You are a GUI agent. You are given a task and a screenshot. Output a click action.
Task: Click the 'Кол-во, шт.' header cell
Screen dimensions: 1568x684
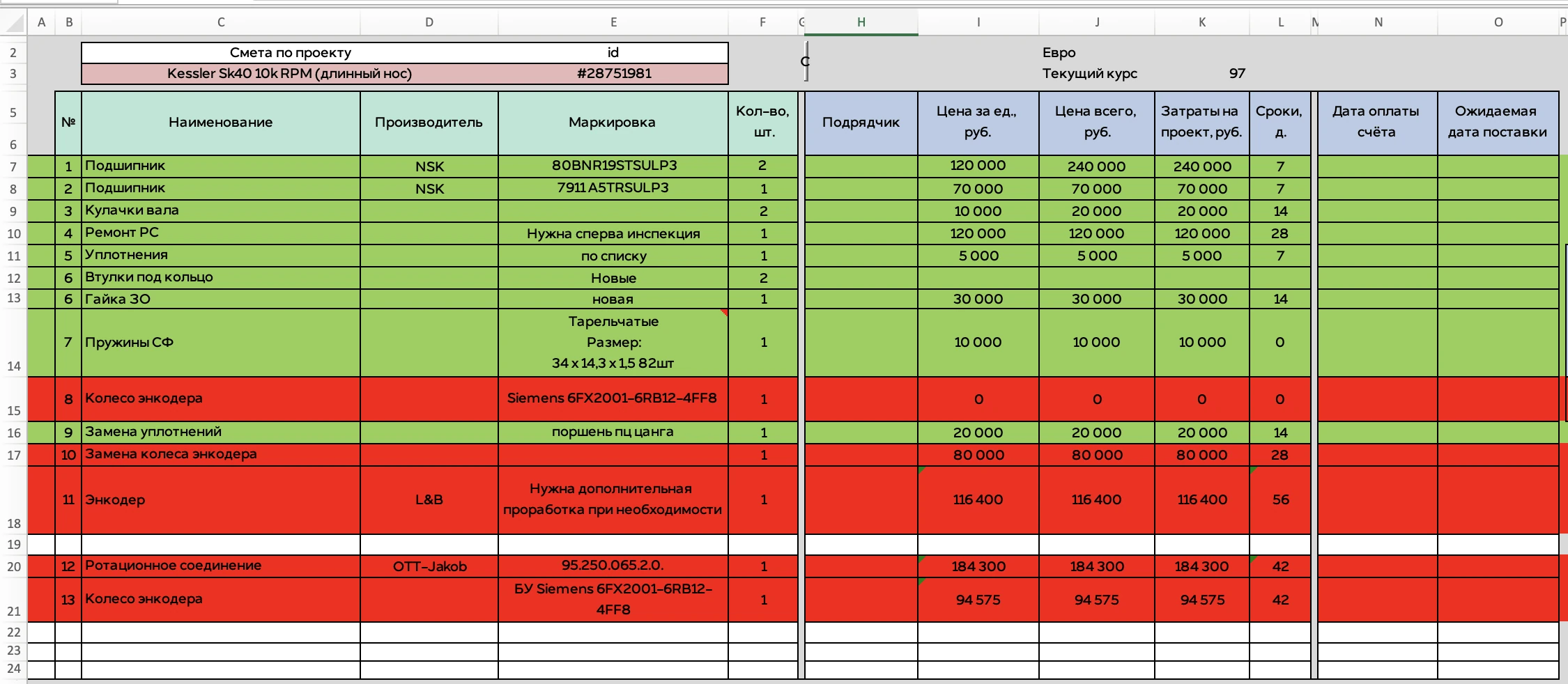point(763,123)
